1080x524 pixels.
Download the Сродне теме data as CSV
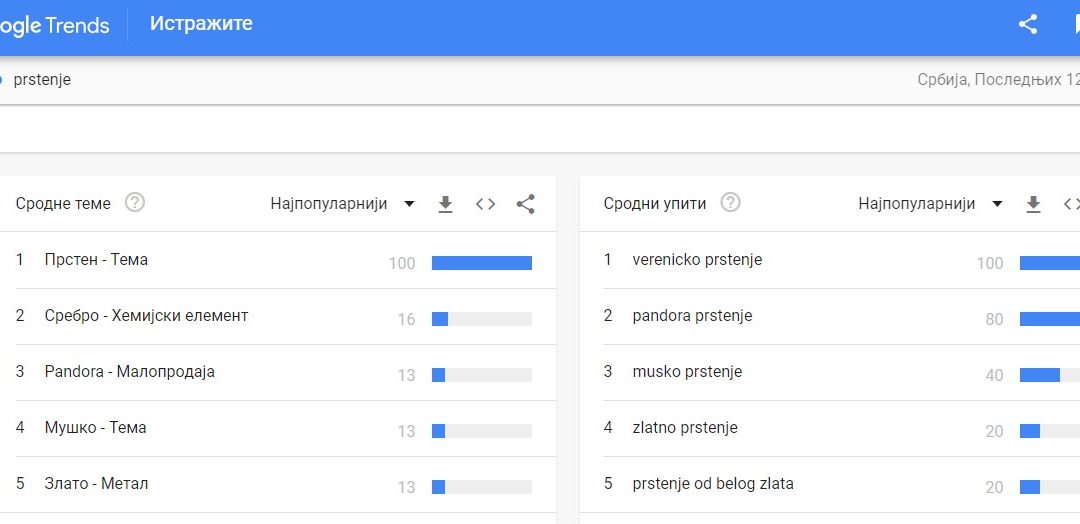coord(446,204)
